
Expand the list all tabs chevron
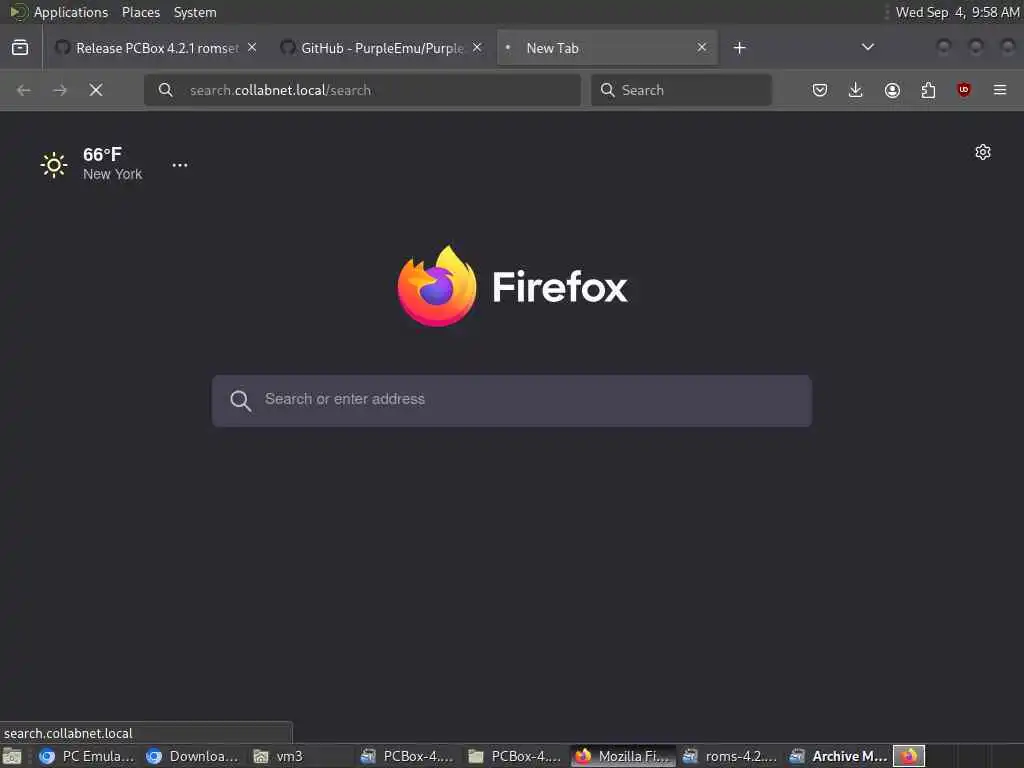(x=867, y=47)
